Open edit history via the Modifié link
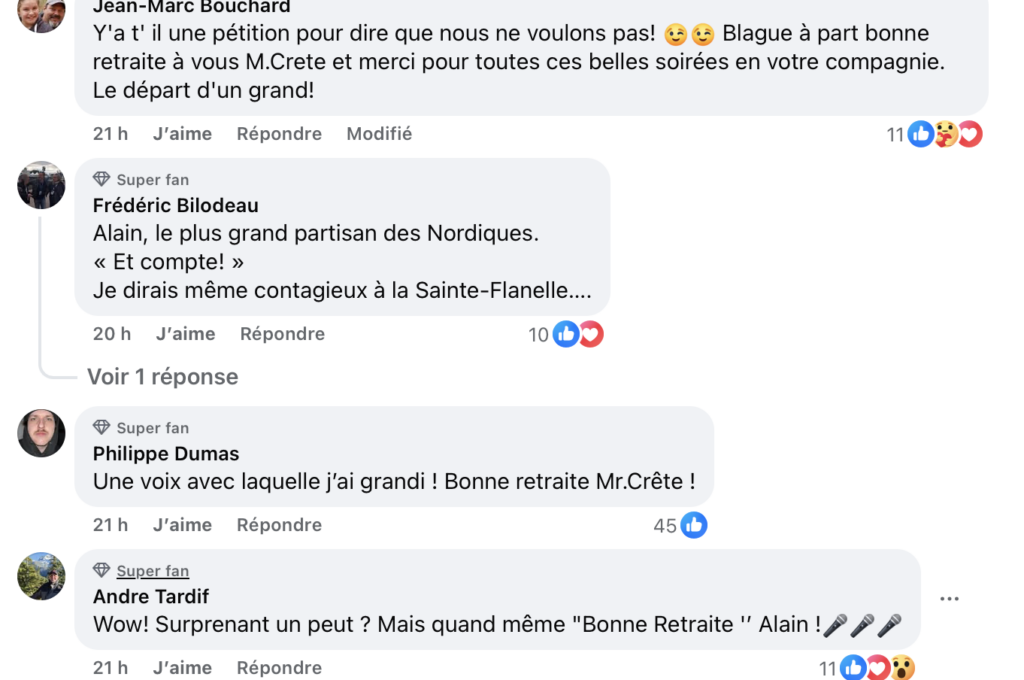 [x=379, y=133]
